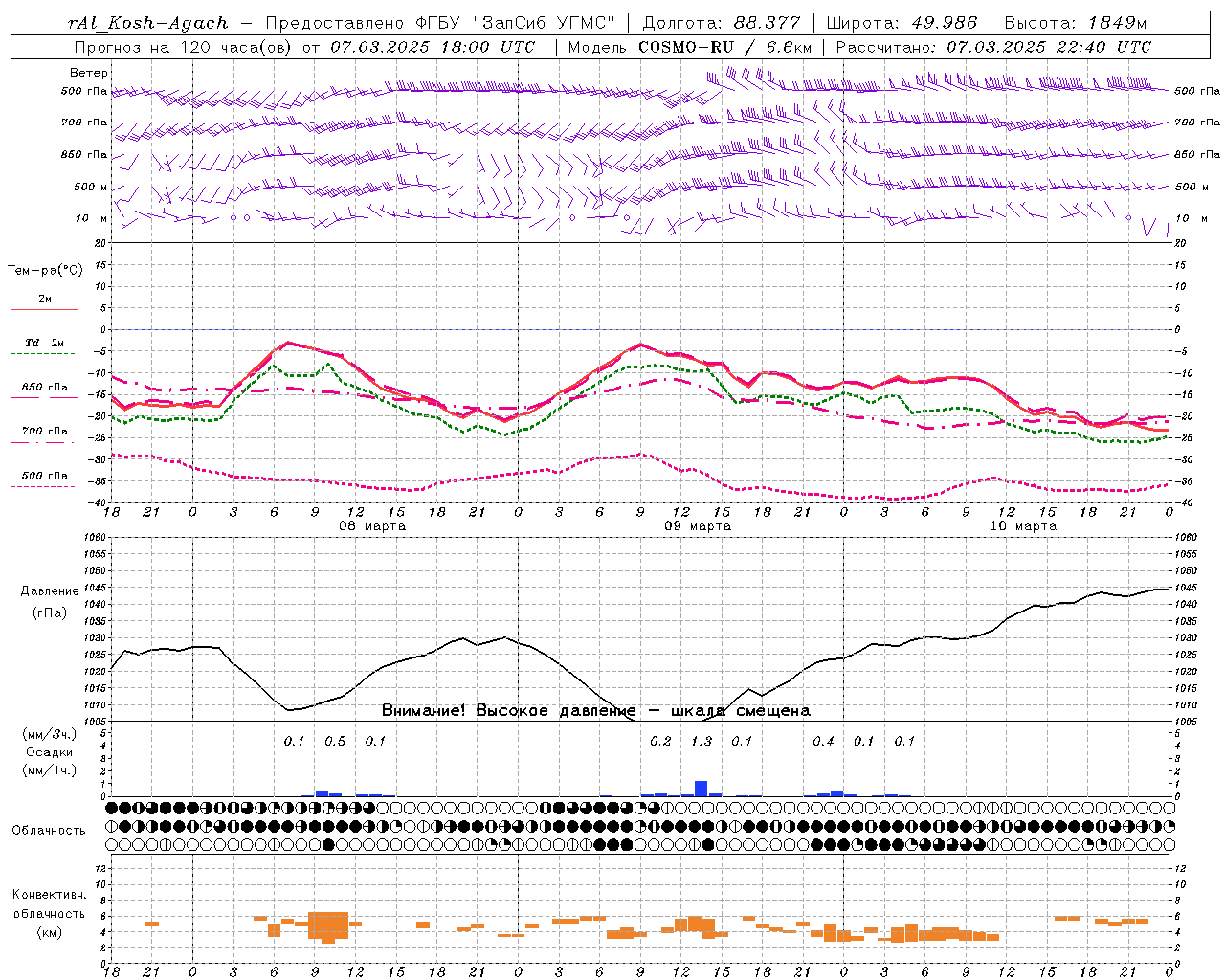Click the 0.5 precipitation amount value
The height and width of the screenshot is (980, 1225).
(x=335, y=741)
